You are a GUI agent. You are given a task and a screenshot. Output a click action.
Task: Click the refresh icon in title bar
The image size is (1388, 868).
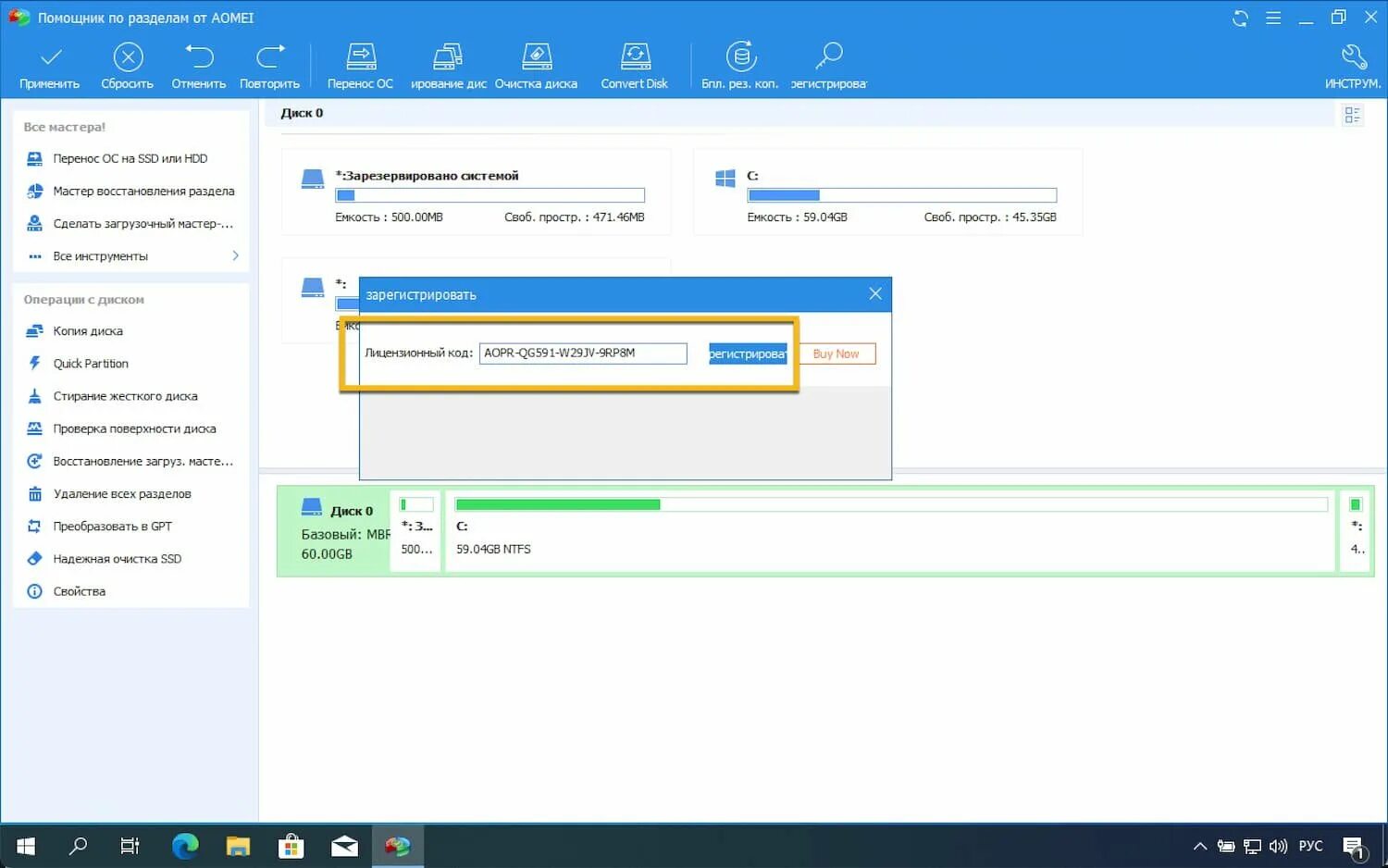[x=1241, y=18]
